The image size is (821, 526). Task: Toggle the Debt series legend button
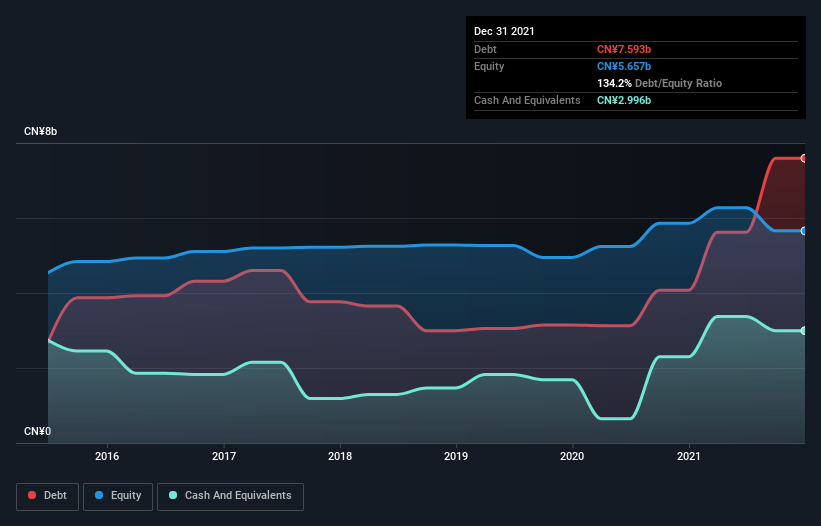[x=48, y=496]
